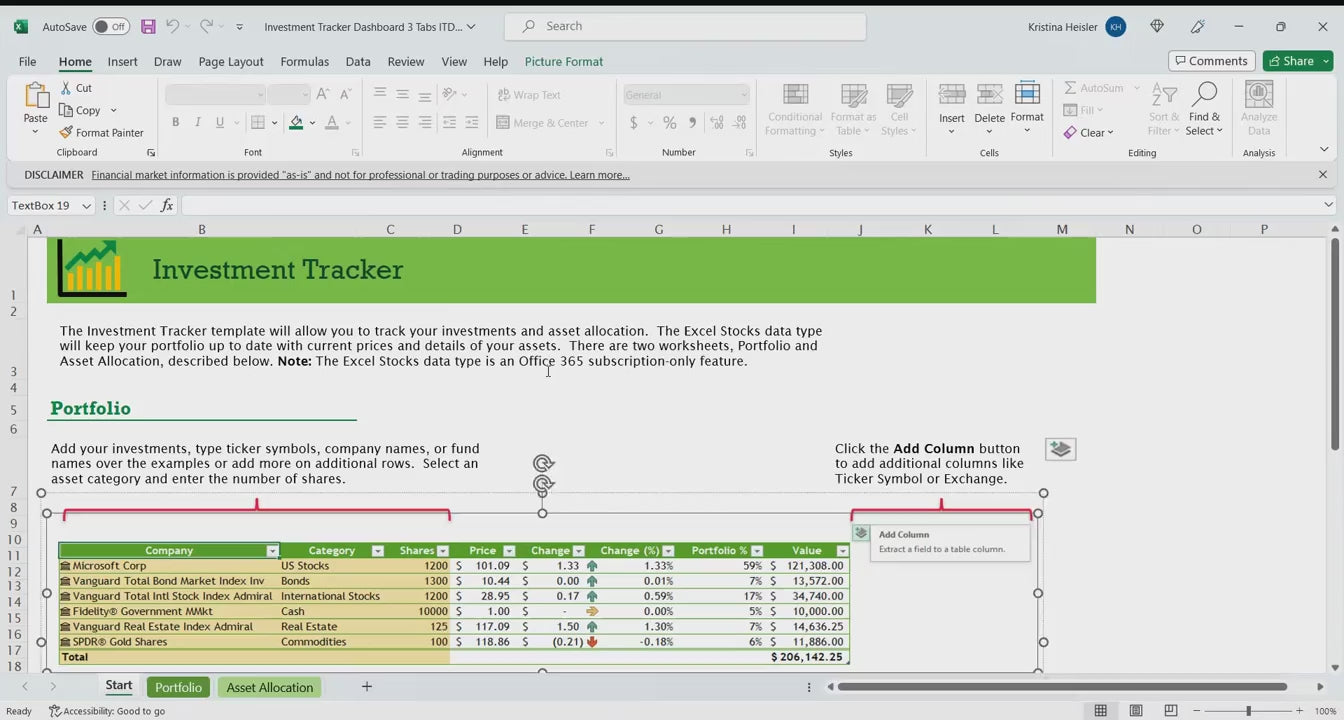Click the AutoSum sigma button
Image resolution: width=1344 pixels, height=720 pixels.
[1094, 88]
